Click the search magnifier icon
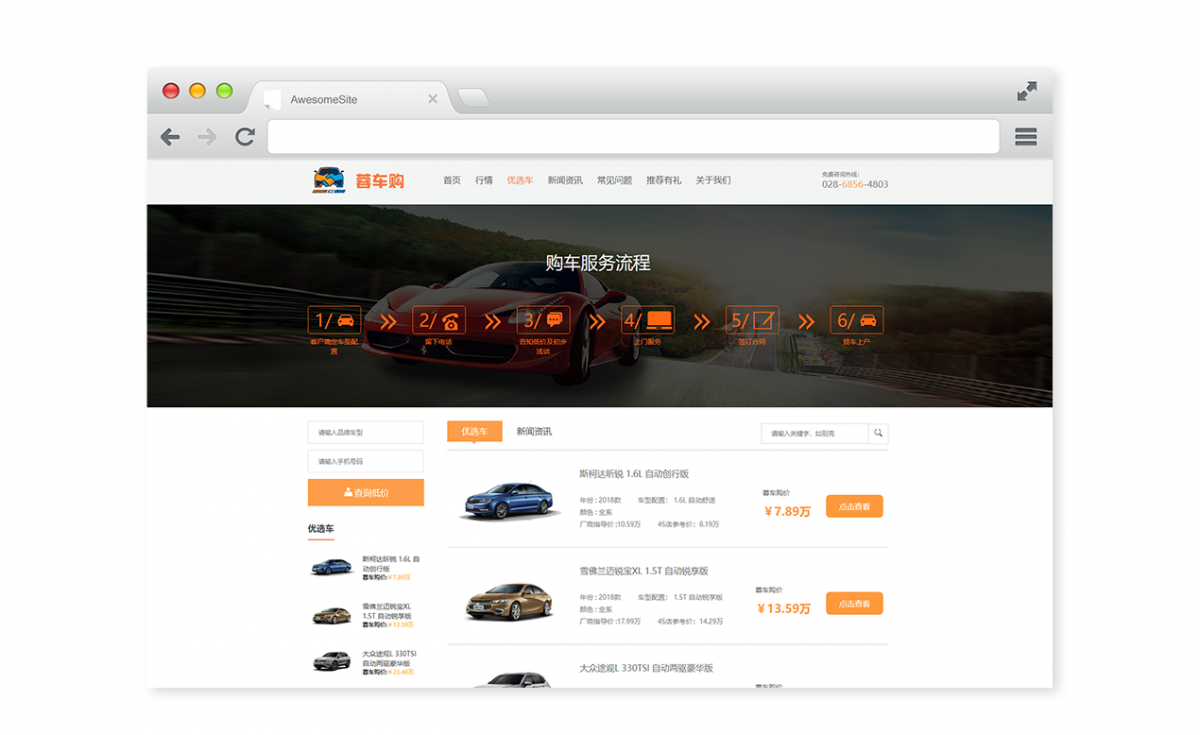The width and height of the screenshot is (1200, 735). point(878,433)
